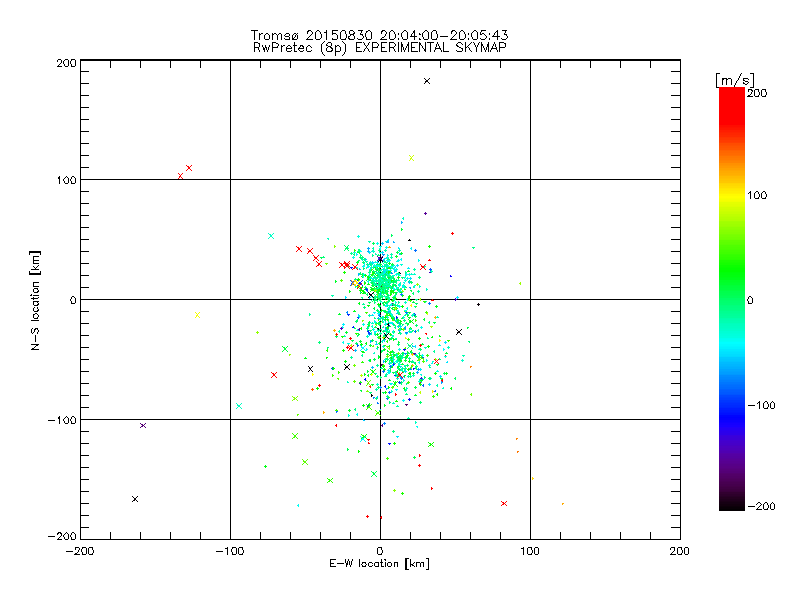Click N-S axis tick label '100'
The width and height of the screenshot is (800, 600).
coord(66,180)
